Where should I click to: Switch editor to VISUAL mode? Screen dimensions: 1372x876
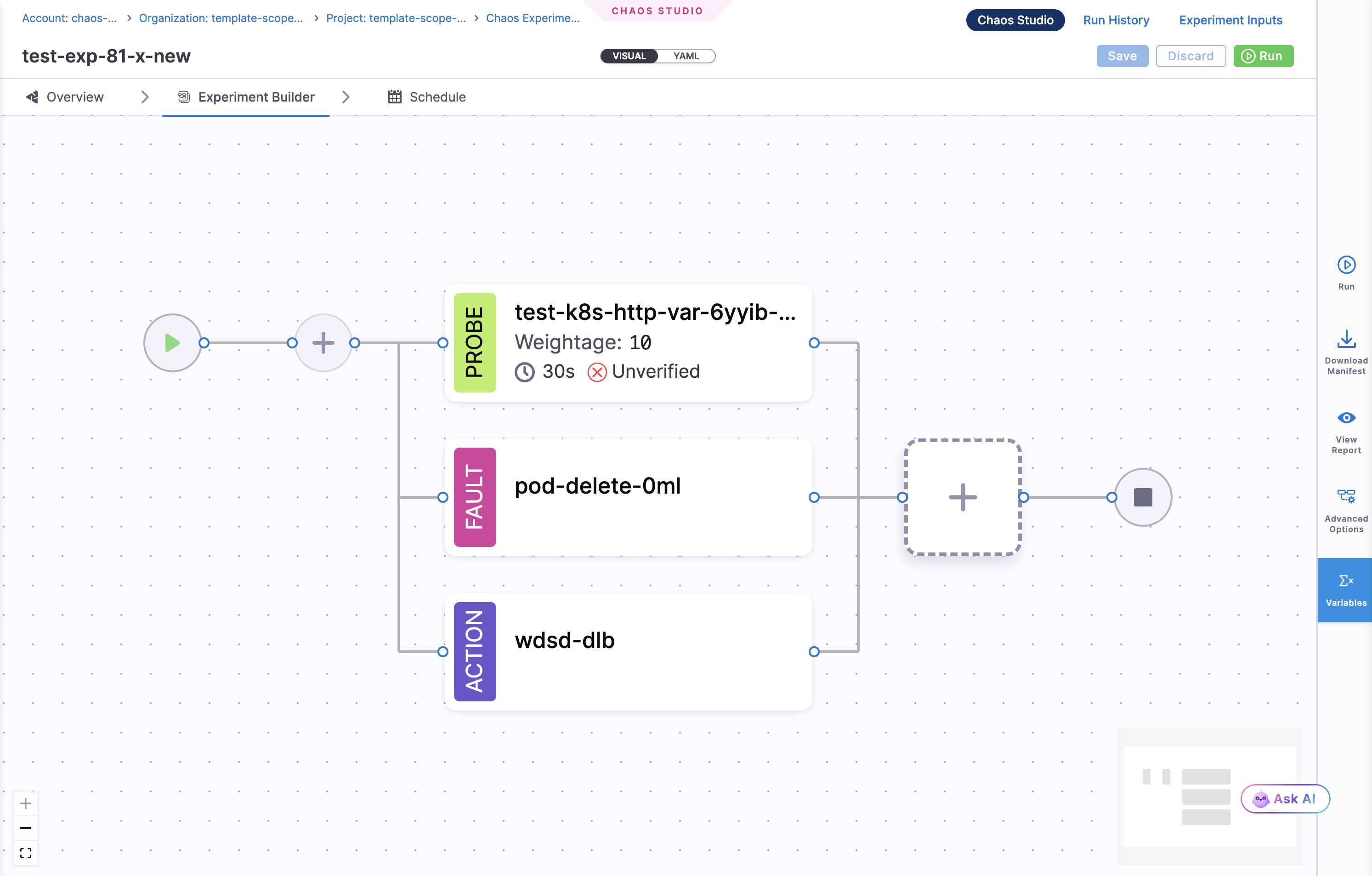tap(629, 56)
